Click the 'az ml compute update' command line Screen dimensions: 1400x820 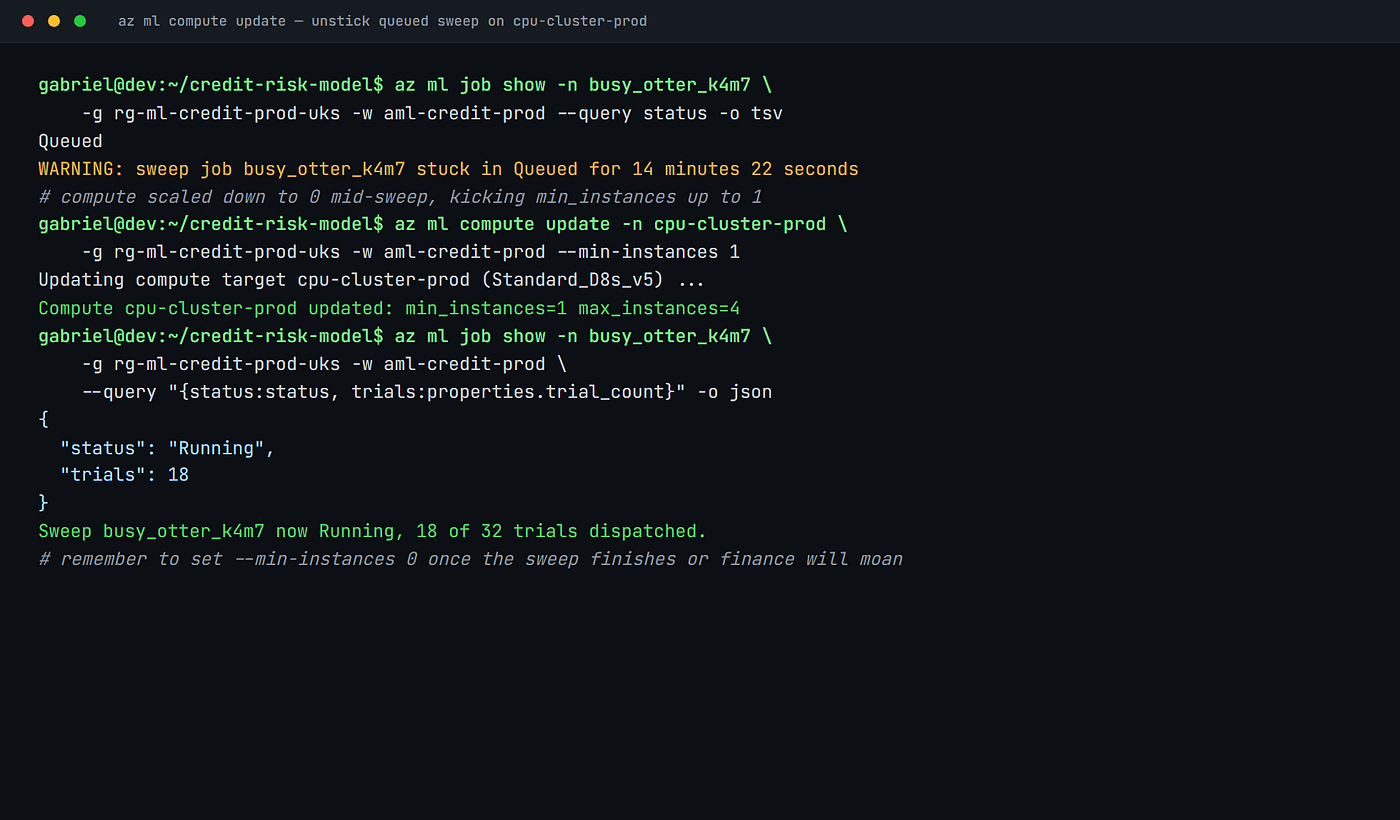tap(442, 224)
